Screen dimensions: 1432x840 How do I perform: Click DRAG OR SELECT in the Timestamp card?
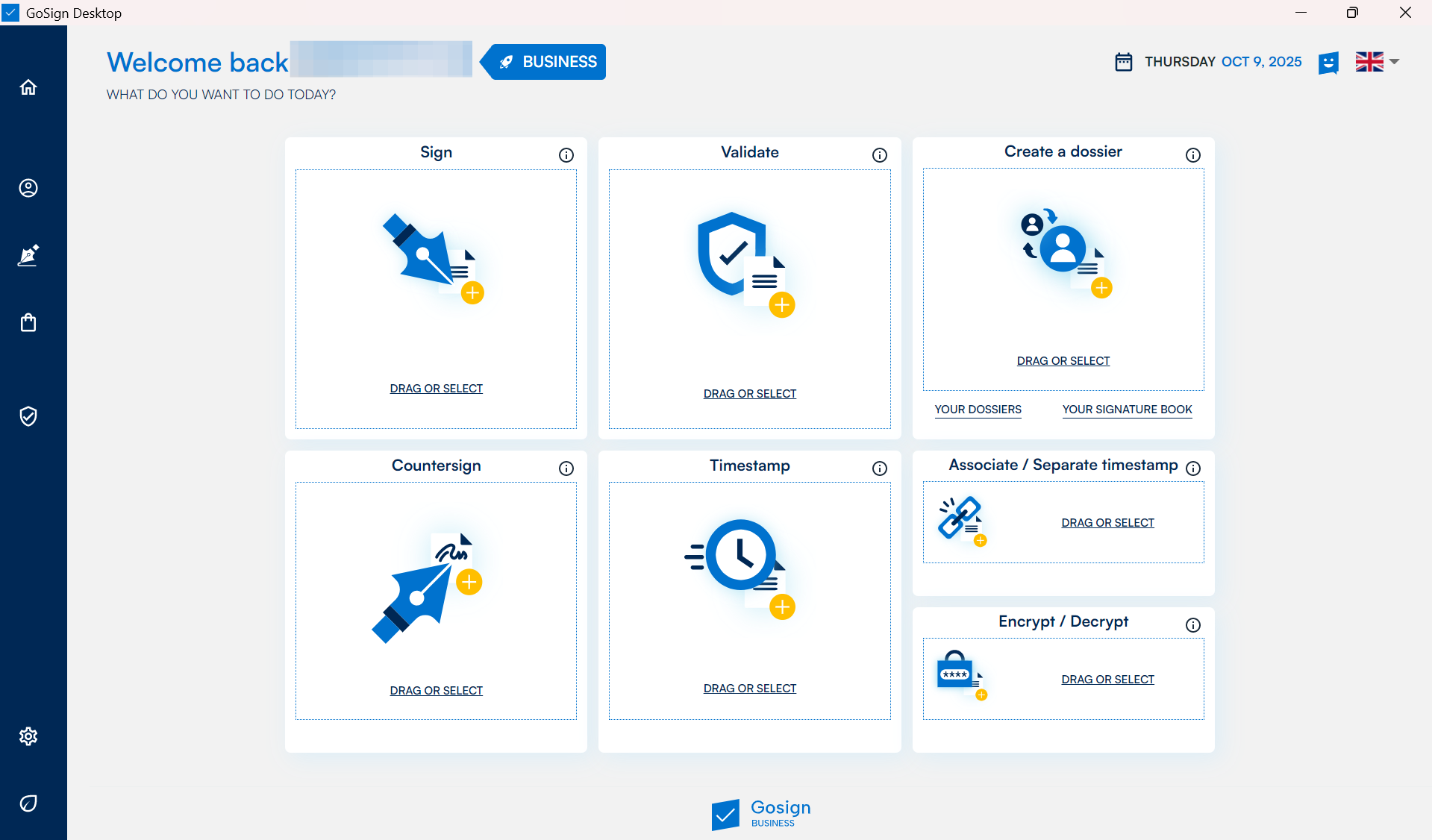coord(750,689)
